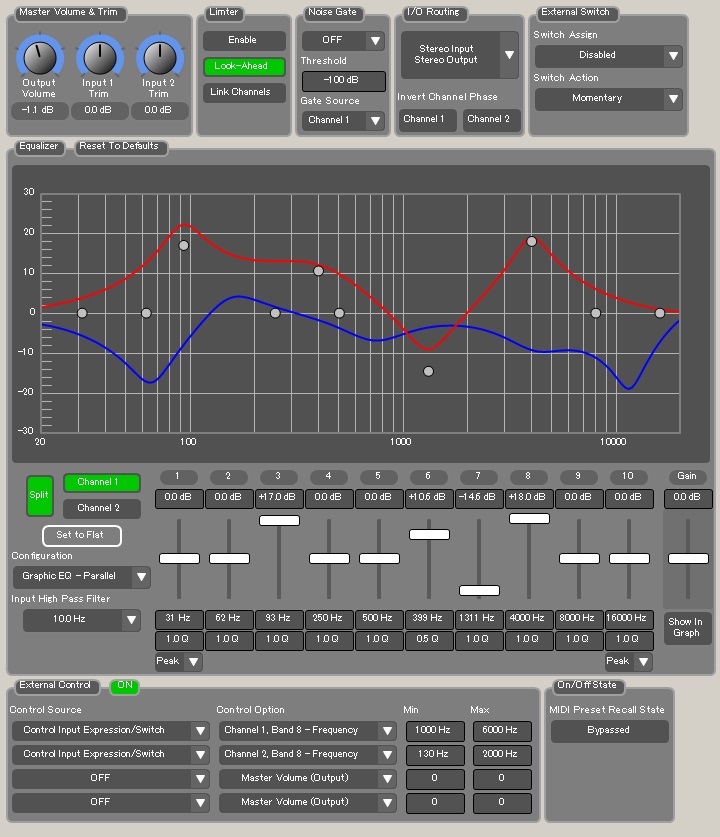The width and height of the screenshot is (720, 837).
Task: Select the Gain column label
Action: click(x=687, y=476)
